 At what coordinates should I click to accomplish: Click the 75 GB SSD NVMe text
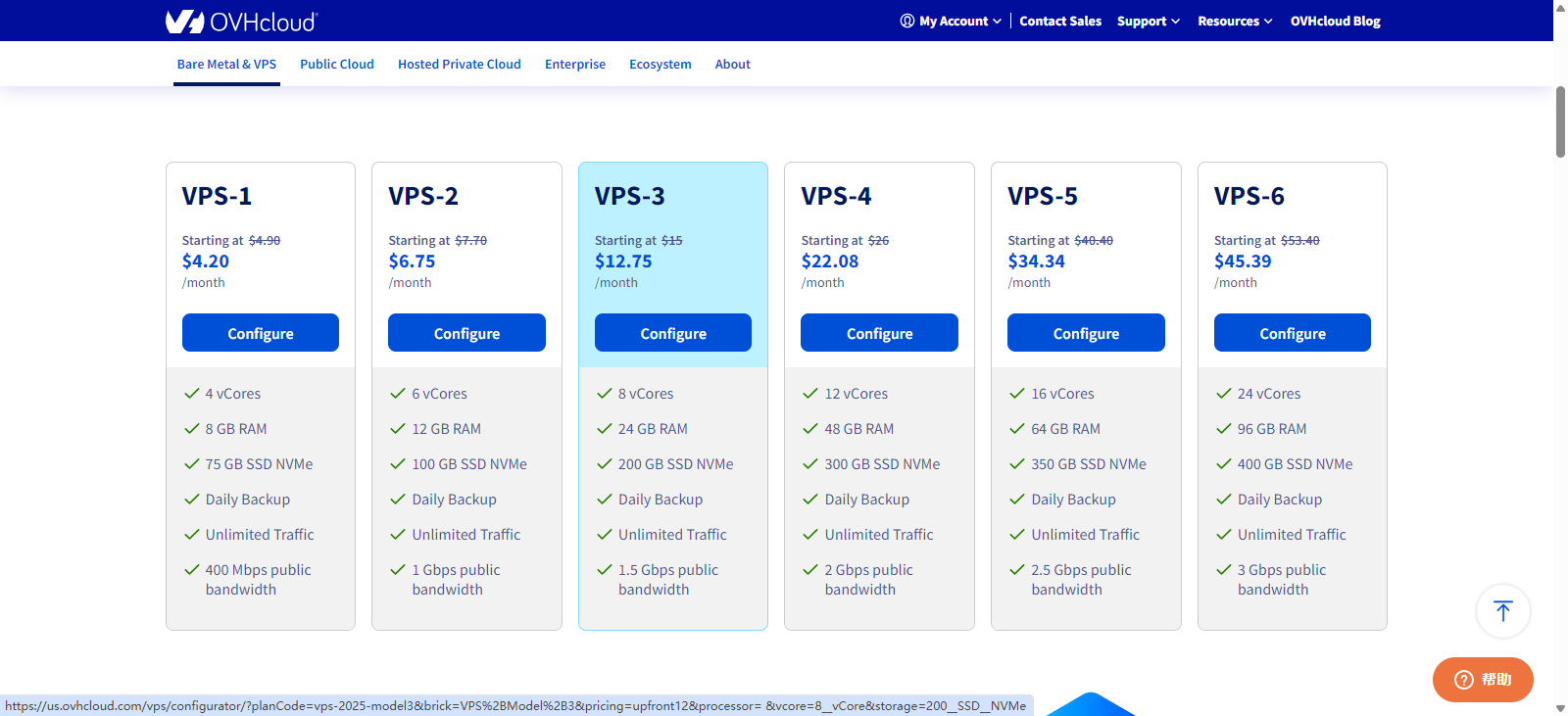[x=260, y=464]
